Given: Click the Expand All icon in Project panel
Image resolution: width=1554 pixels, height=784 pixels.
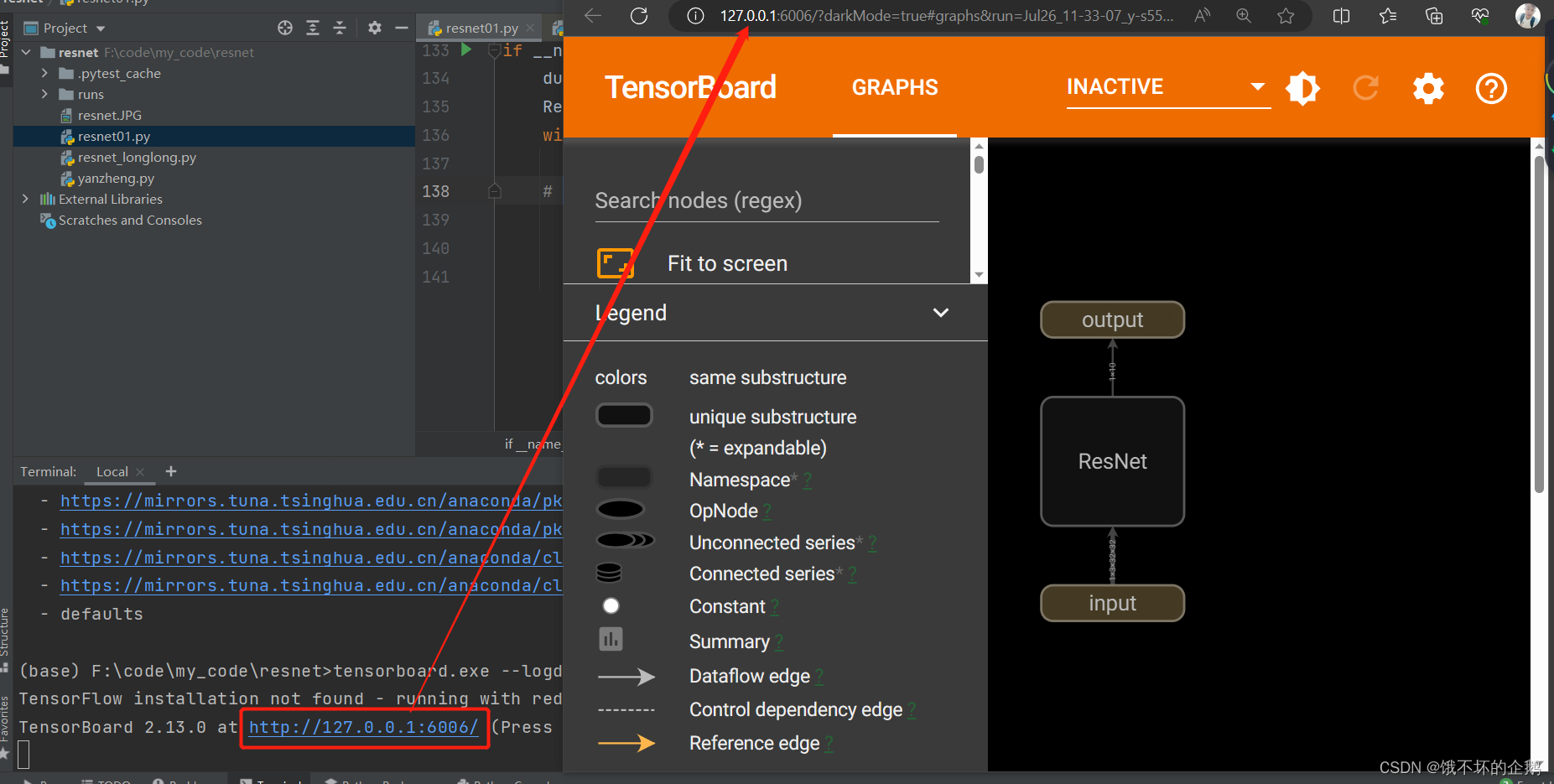Looking at the screenshot, I should pos(313,28).
